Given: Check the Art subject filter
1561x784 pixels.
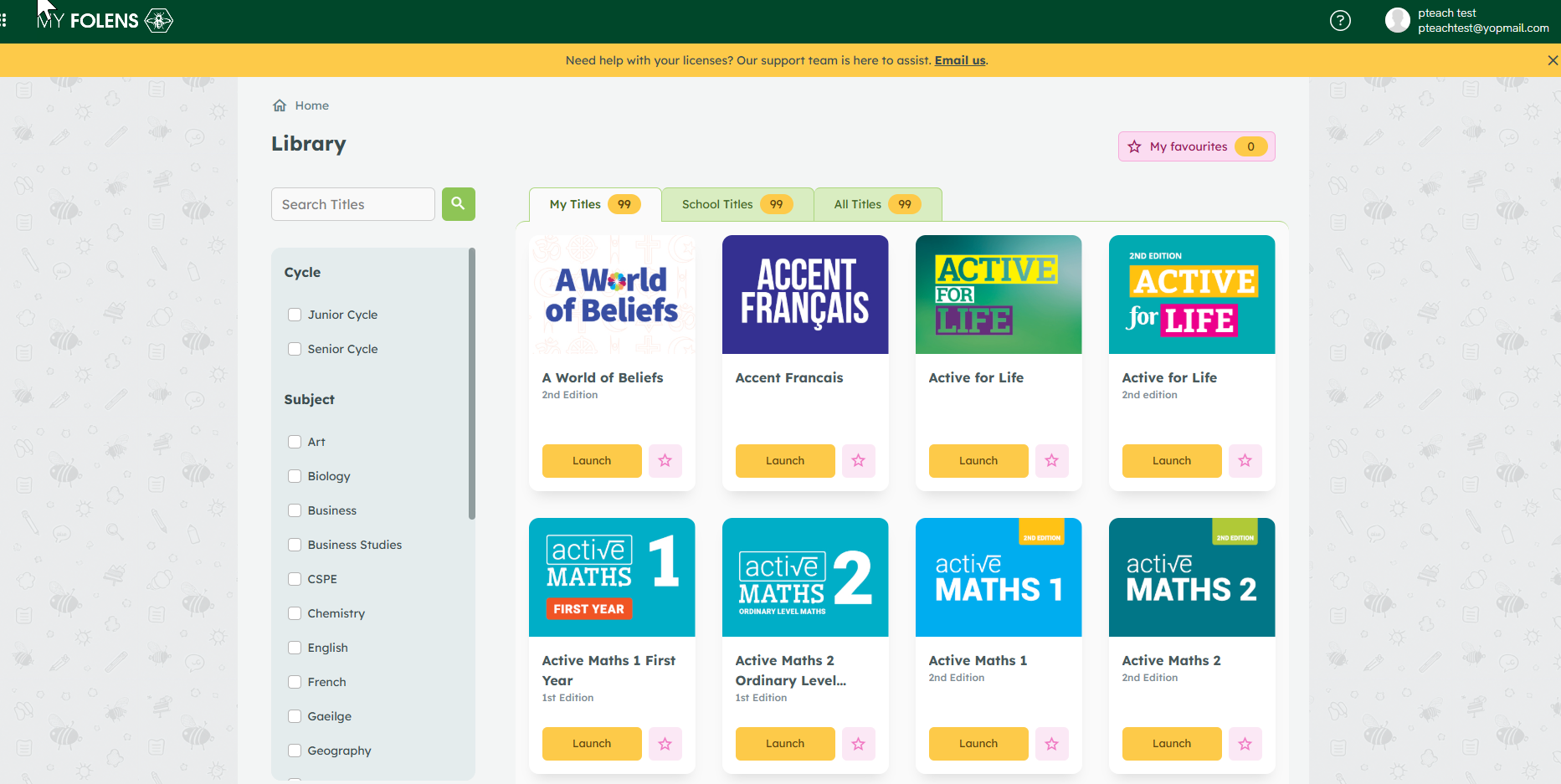Looking at the screenshot, I should (x=295, y=442).
